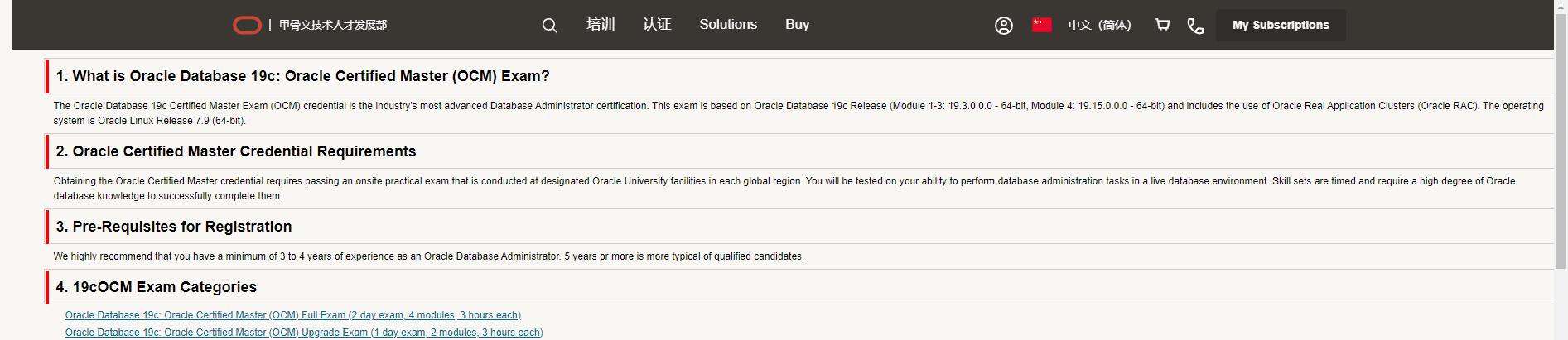Viewport: 1568px width, 340px height.
Task: Open the 中文（简体）language selector
Action: tap(1099, 25)
